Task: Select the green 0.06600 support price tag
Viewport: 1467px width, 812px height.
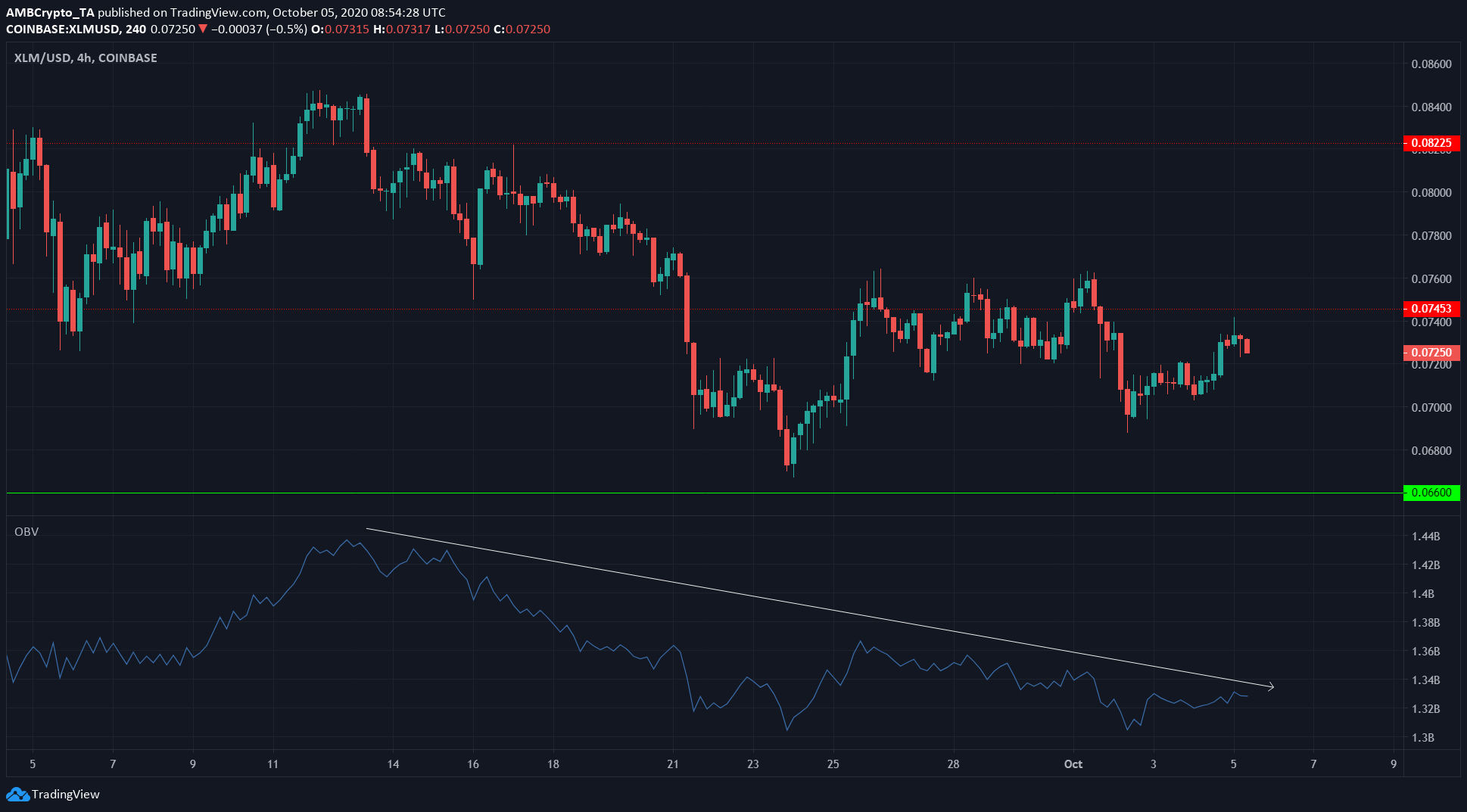Action: 1431,493
